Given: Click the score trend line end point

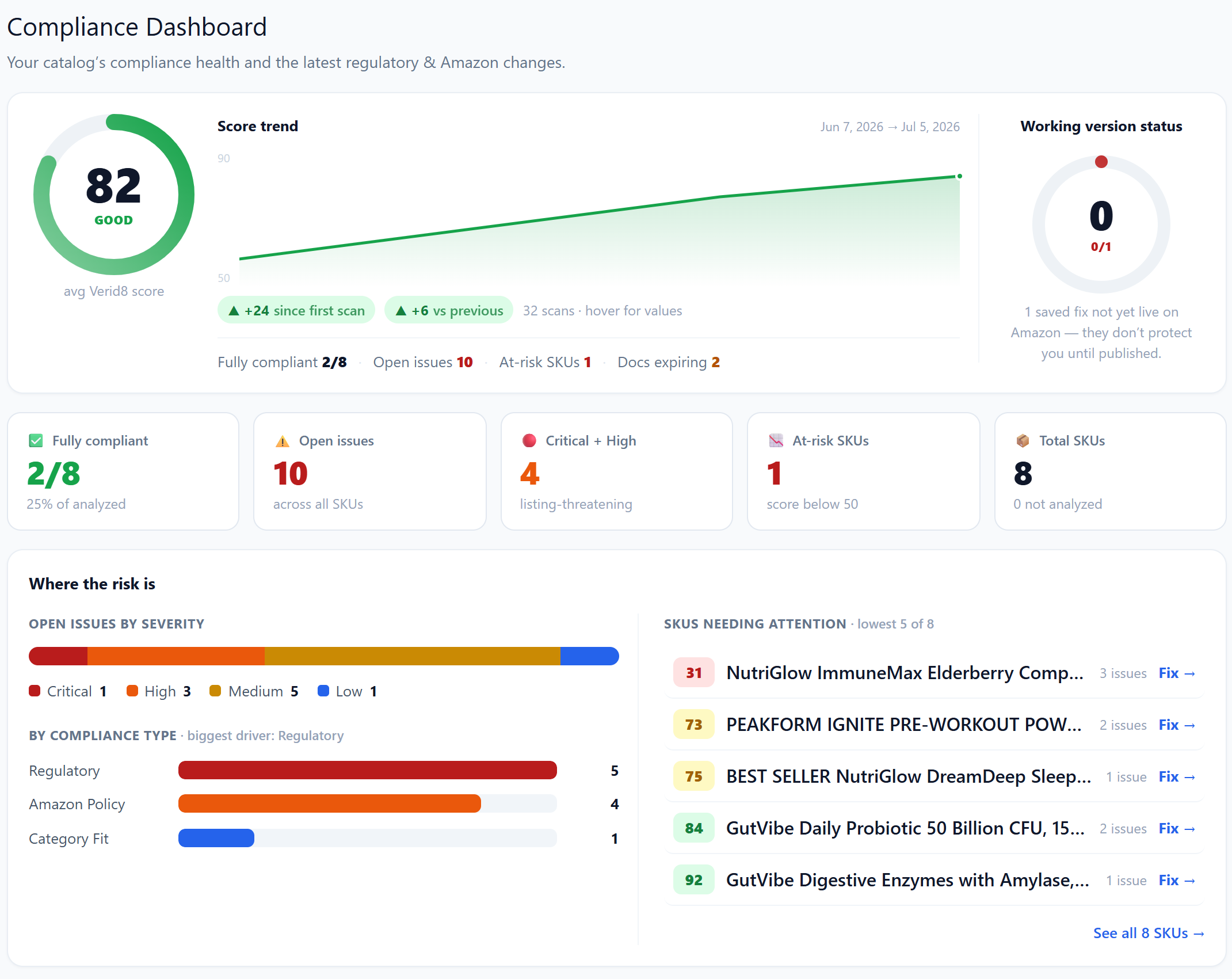Looking at the screenshot, I should (959, 176).
